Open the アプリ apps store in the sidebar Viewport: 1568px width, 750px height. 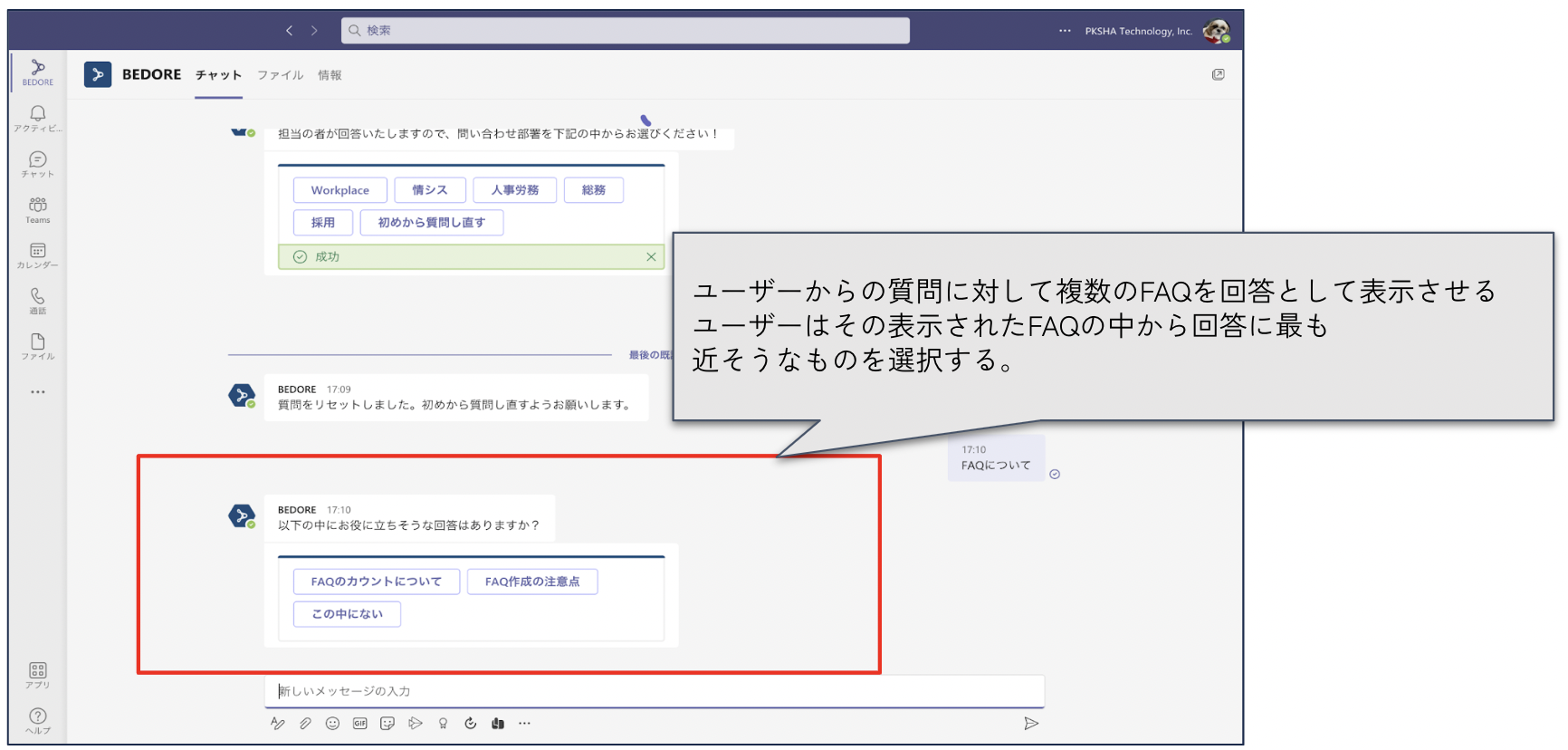point(38,675)
